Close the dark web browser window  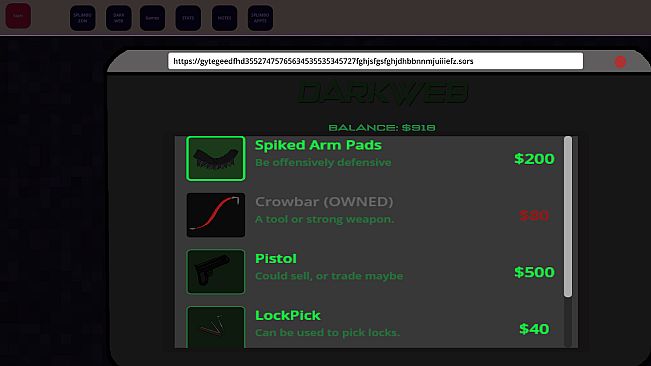pos(620,62)
